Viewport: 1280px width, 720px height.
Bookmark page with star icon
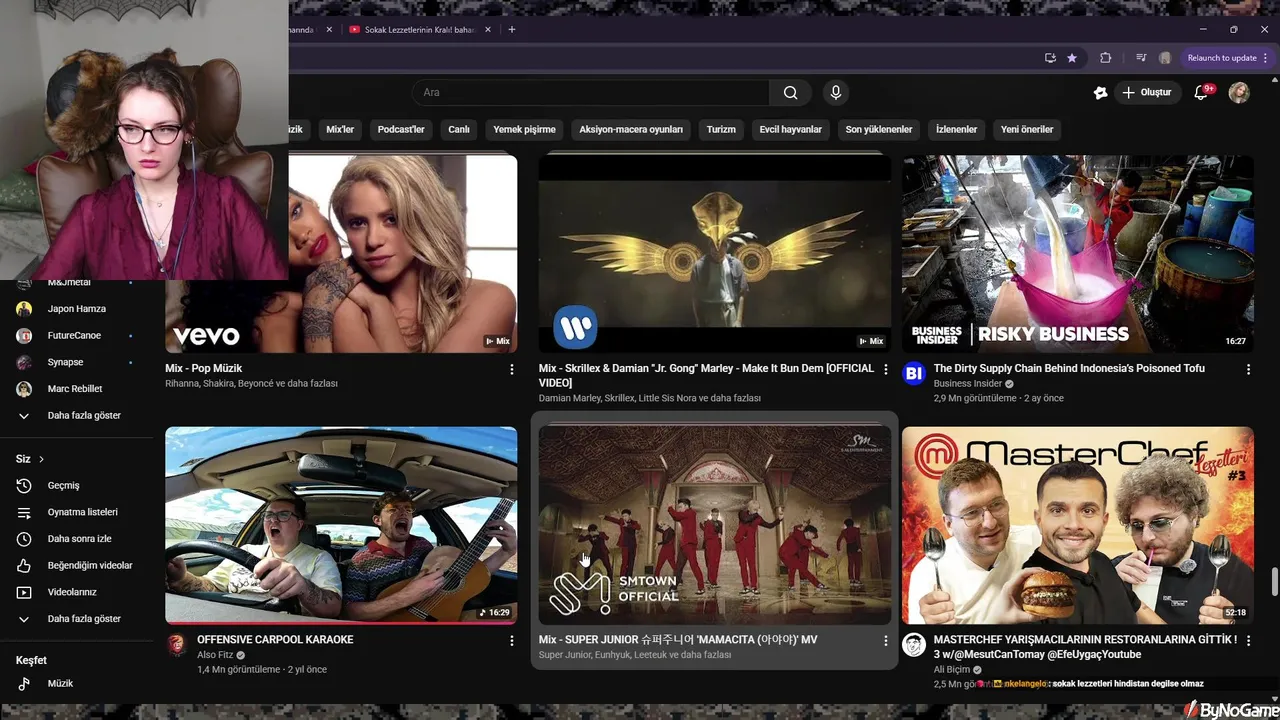point(1072,58)
